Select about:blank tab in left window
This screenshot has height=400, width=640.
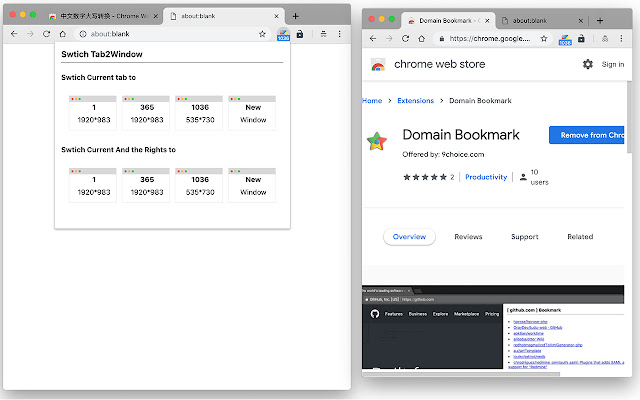click(x=224, y=16)
